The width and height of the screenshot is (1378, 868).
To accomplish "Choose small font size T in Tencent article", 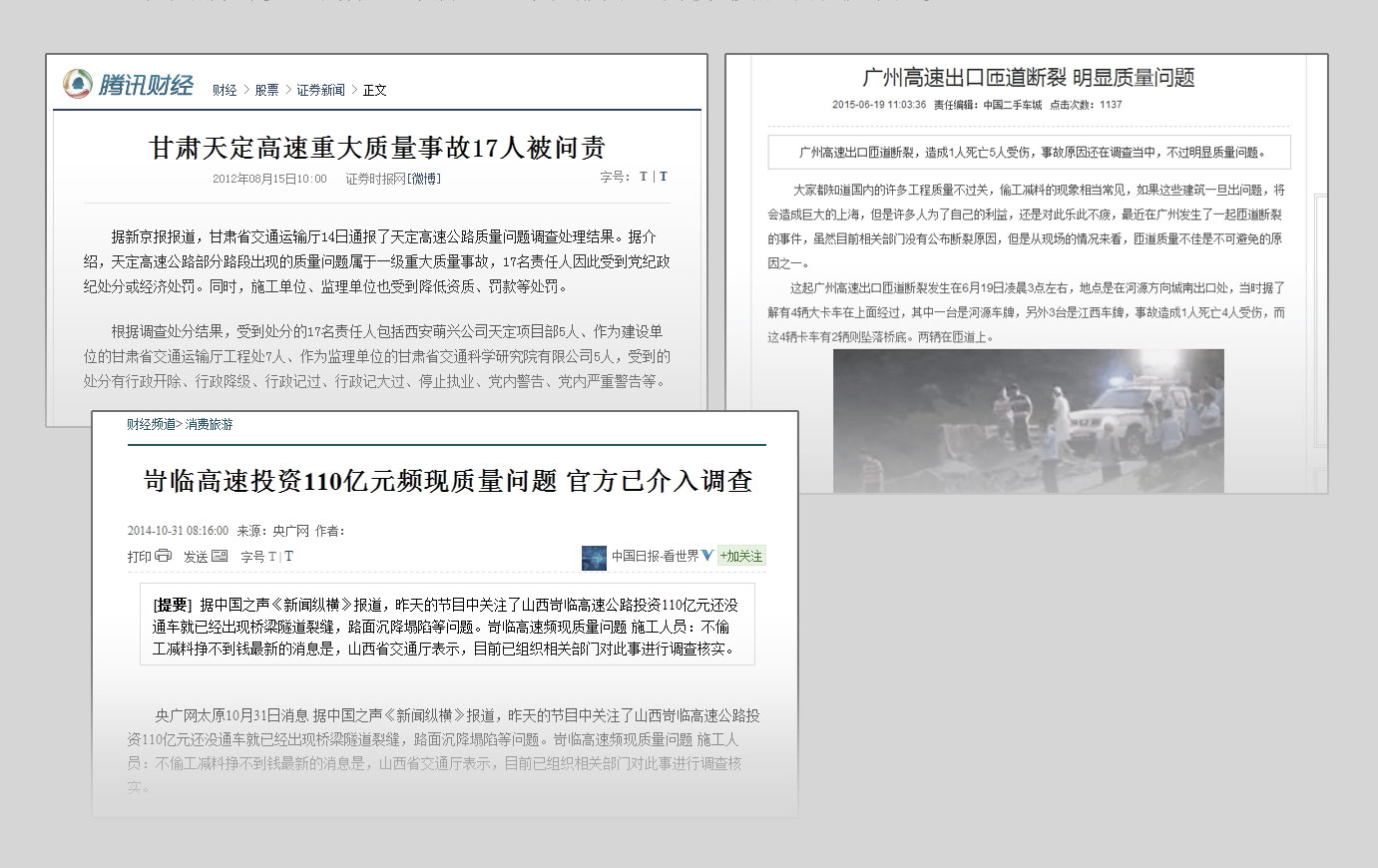I will pyautogui.click(x=644, y=177).
